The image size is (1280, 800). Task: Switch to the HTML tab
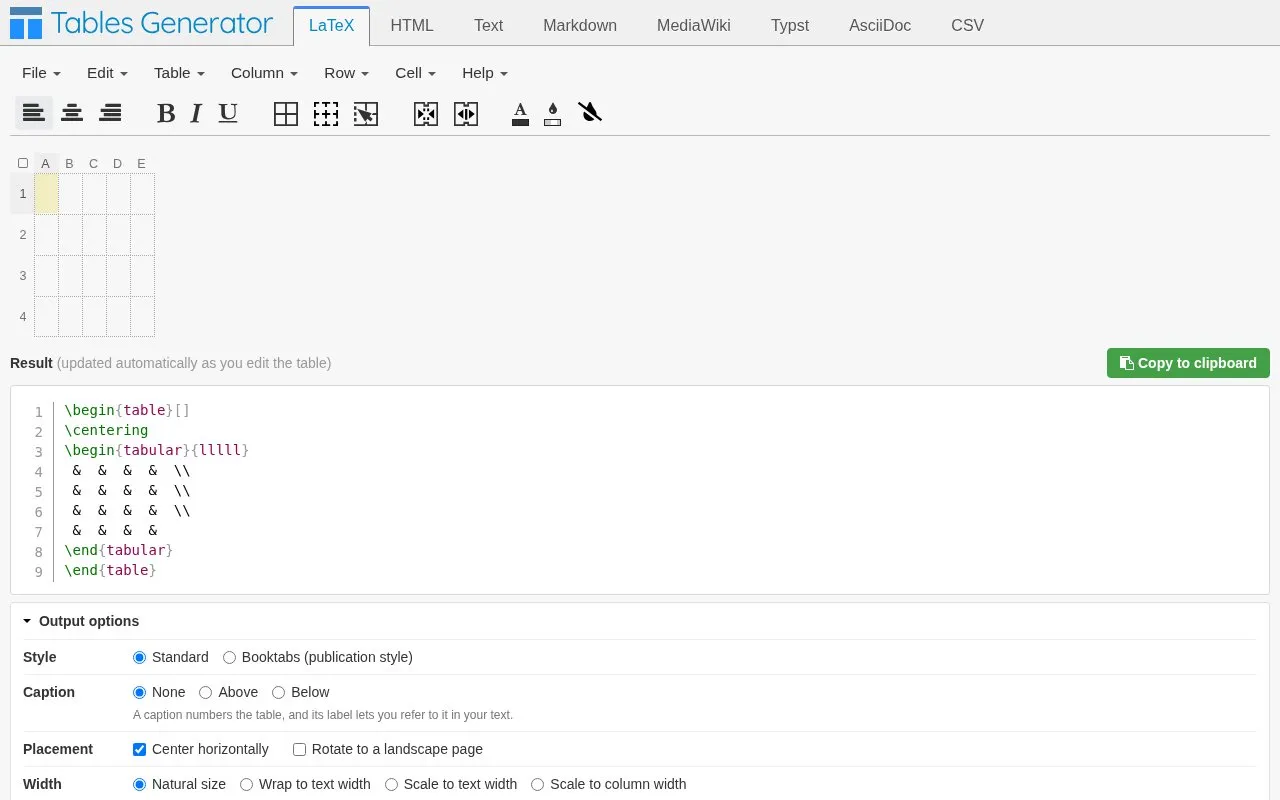pos(412,26)
